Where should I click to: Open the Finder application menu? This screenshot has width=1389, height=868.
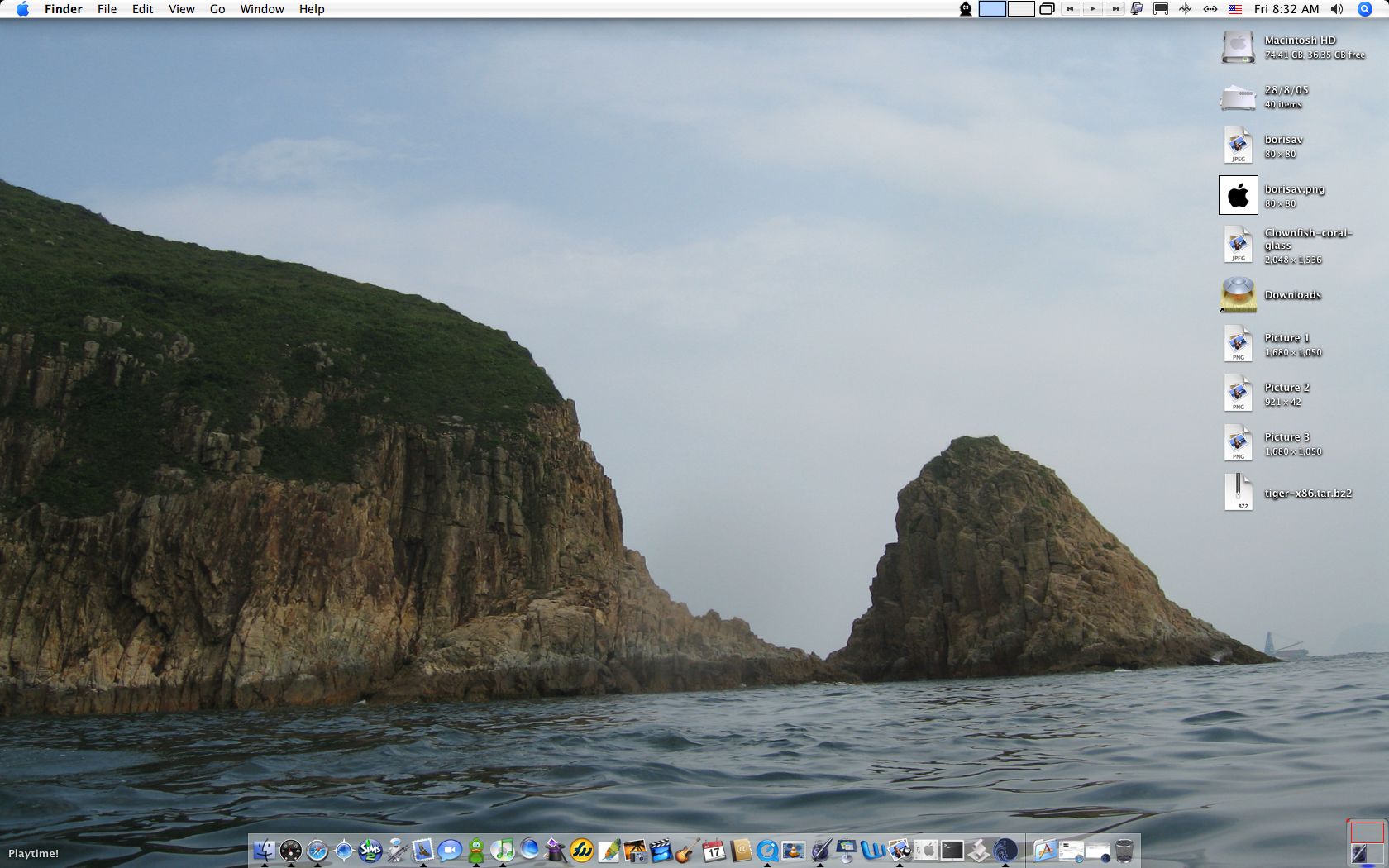pos(64,9)
